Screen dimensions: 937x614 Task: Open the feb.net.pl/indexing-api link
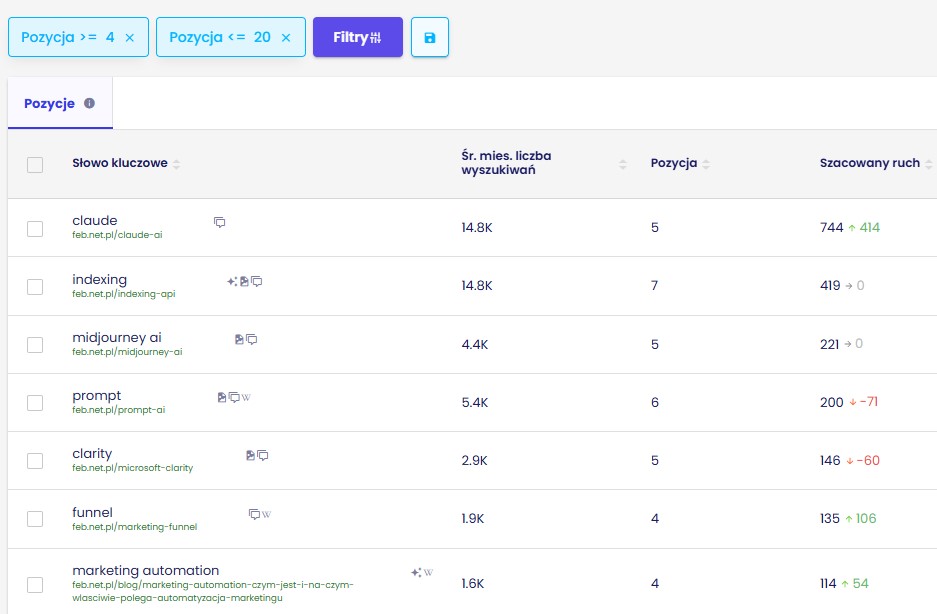coord(124,294)
